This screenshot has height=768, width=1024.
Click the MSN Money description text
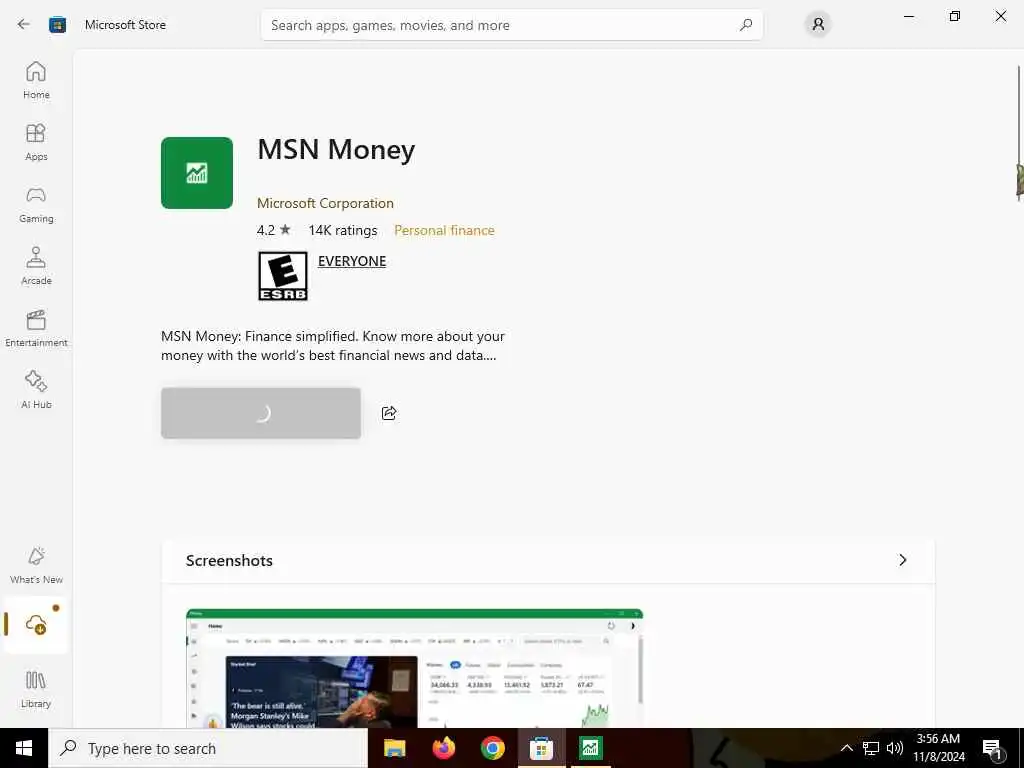coord(333,346)
